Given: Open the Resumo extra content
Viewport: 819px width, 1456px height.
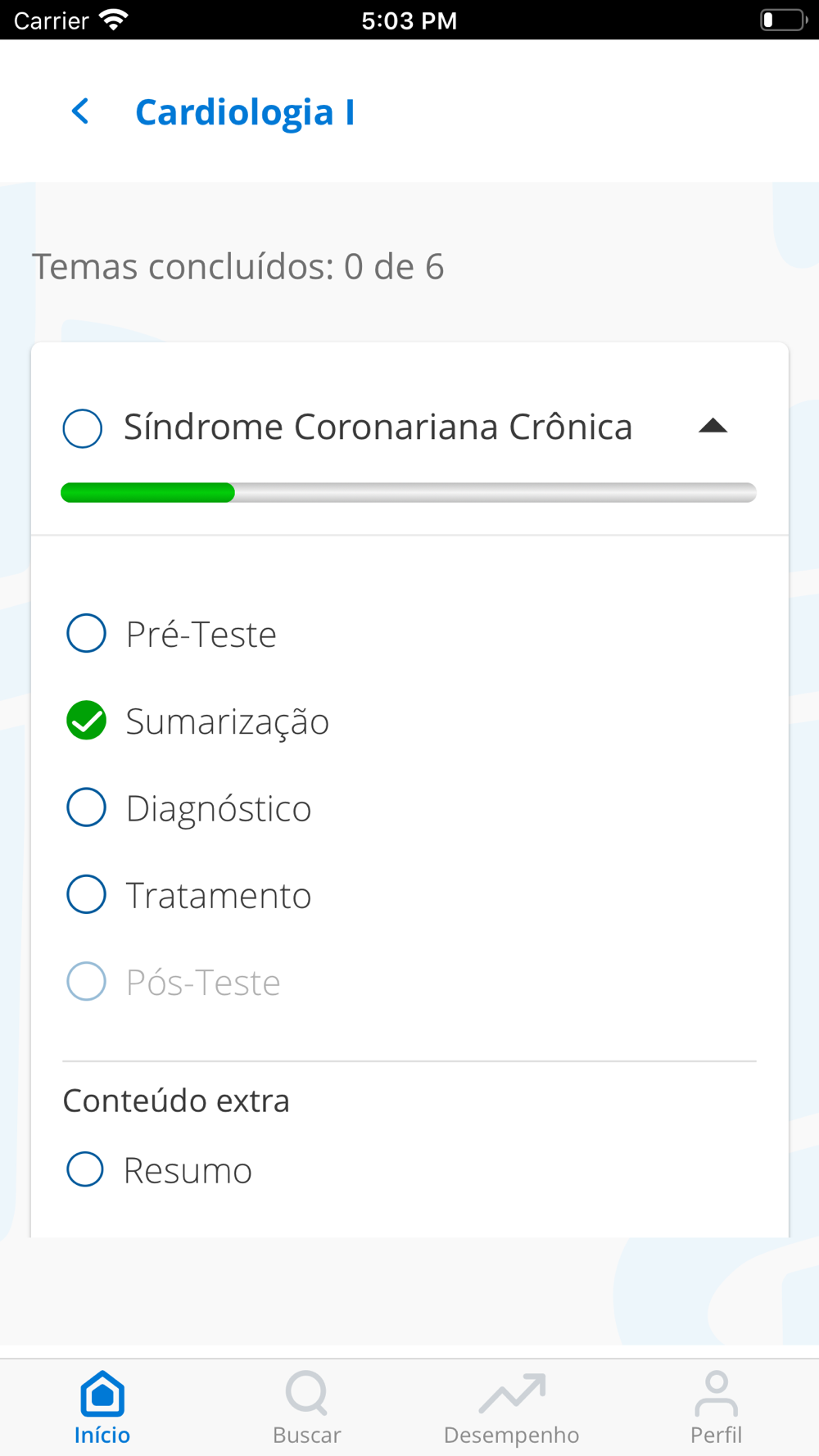Looking at the screenshot, I should [188, 1170].
